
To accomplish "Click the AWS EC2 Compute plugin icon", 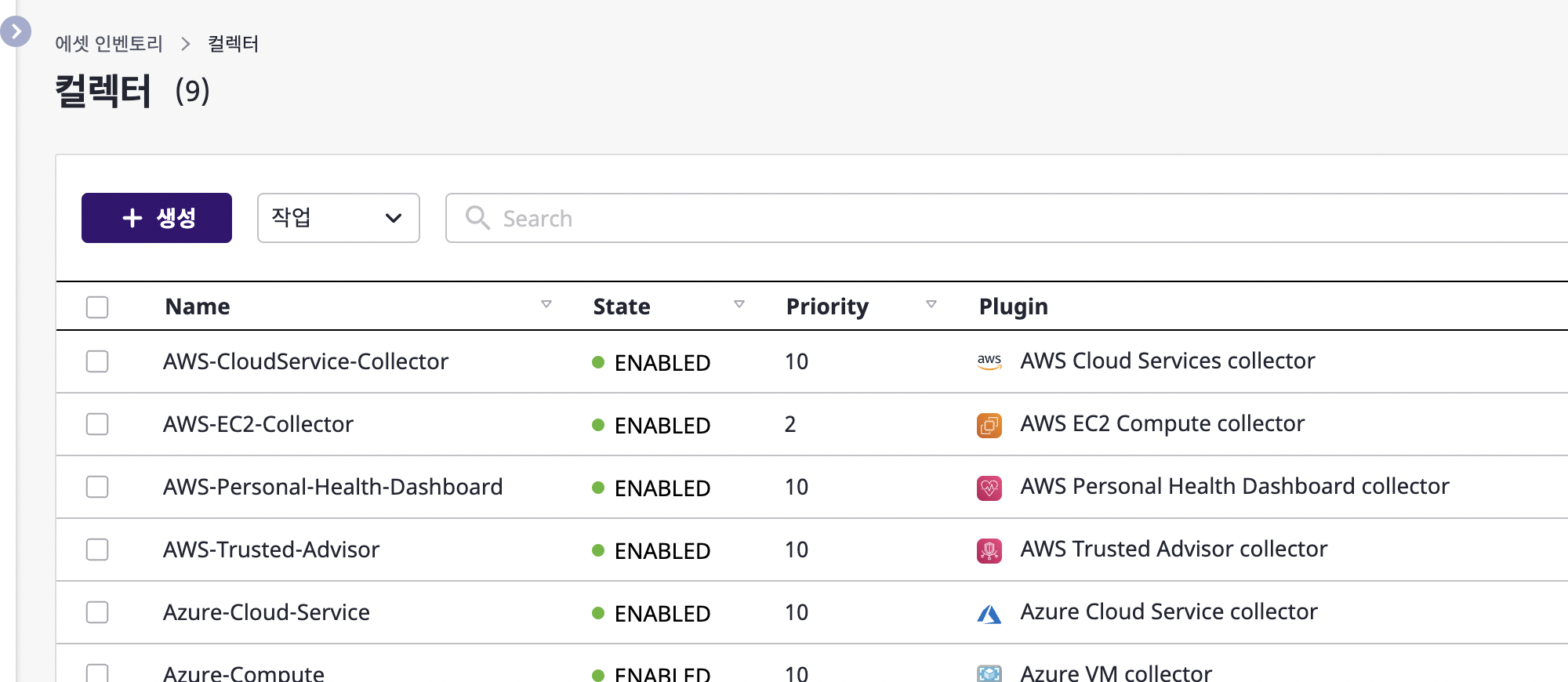I will coord(989,425).
